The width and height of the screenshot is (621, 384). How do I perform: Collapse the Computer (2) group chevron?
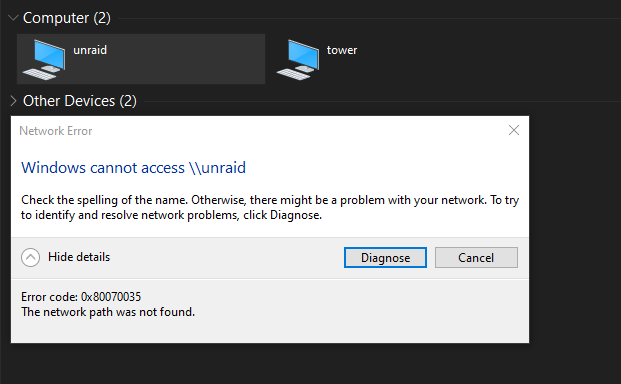click(13, 18)
